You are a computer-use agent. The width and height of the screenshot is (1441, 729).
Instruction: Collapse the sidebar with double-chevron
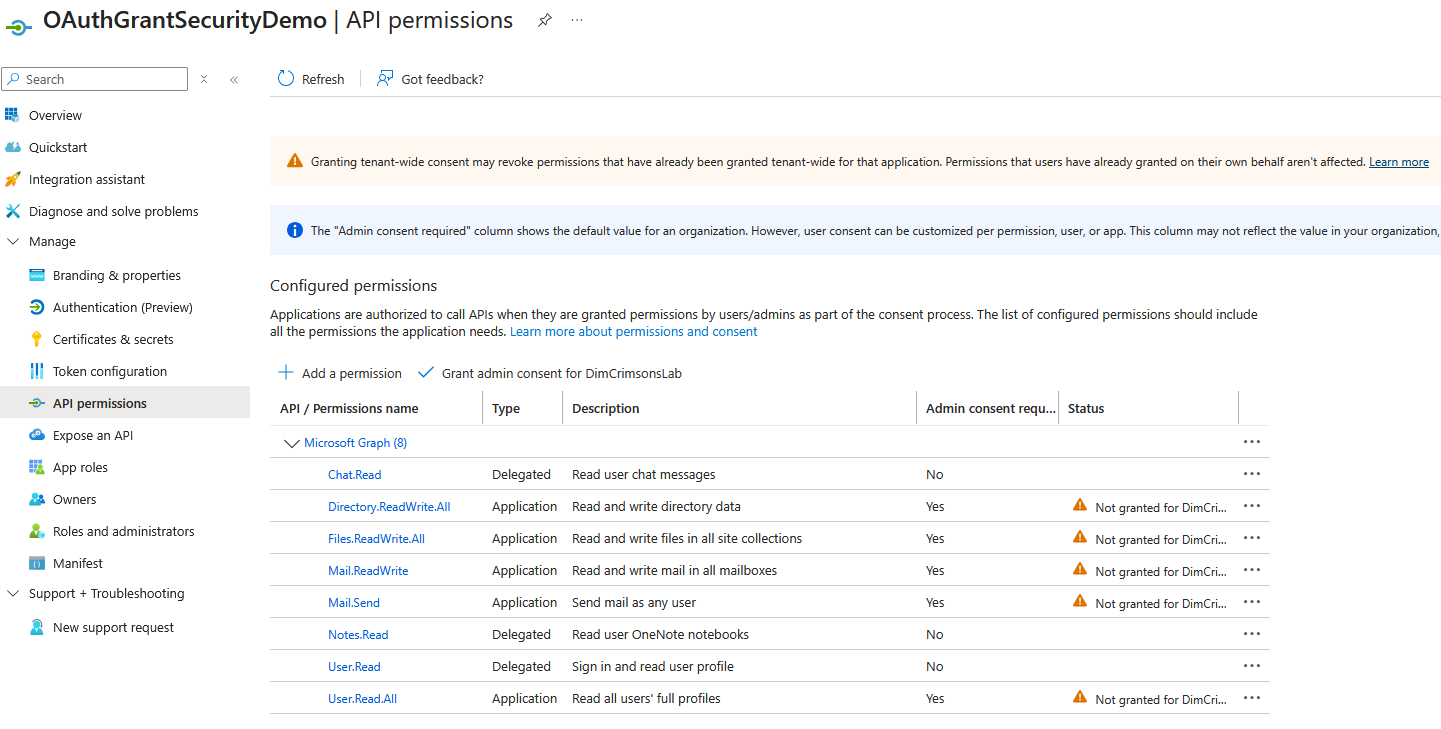(x=234, y=79)
